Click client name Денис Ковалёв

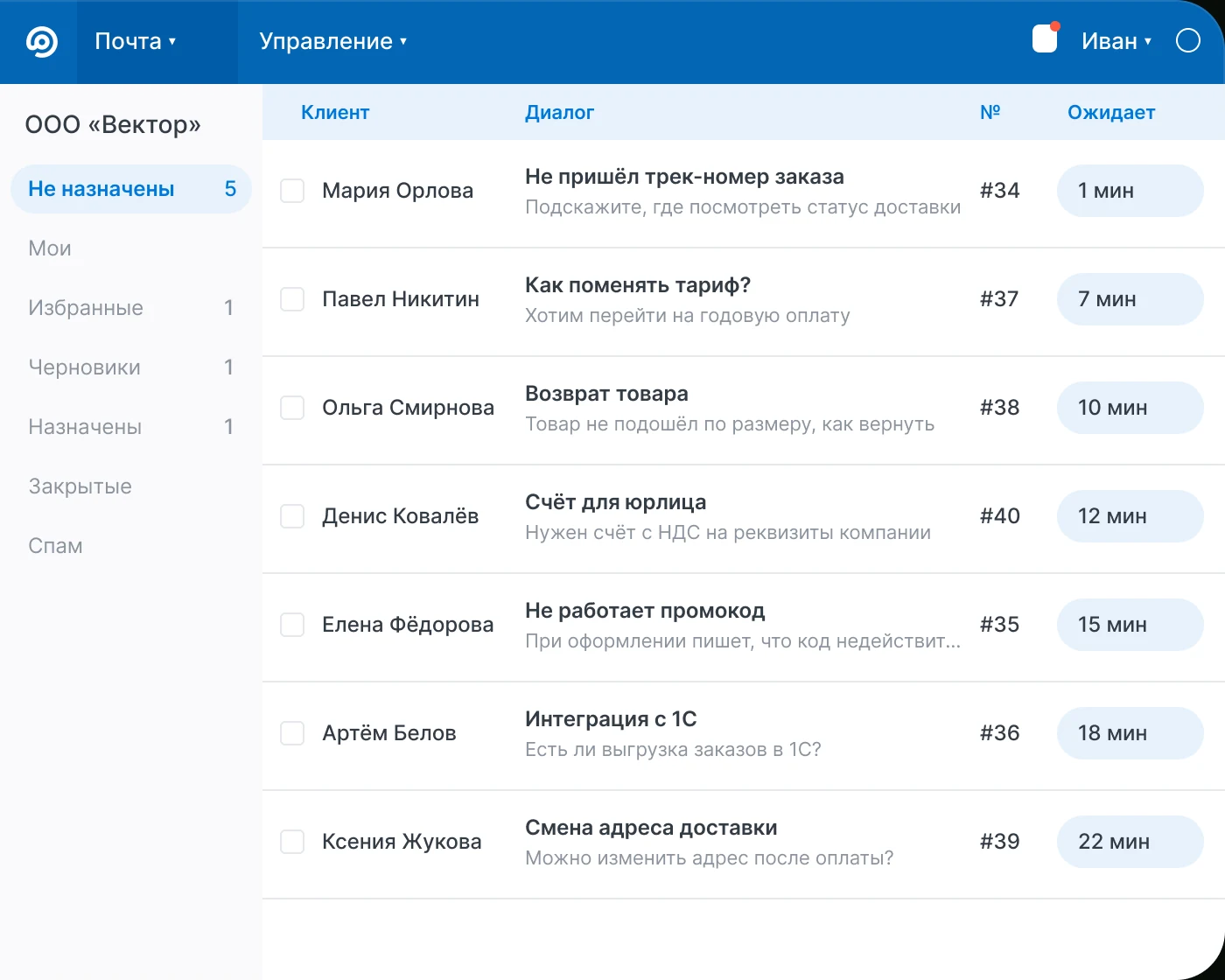[400, 516]
